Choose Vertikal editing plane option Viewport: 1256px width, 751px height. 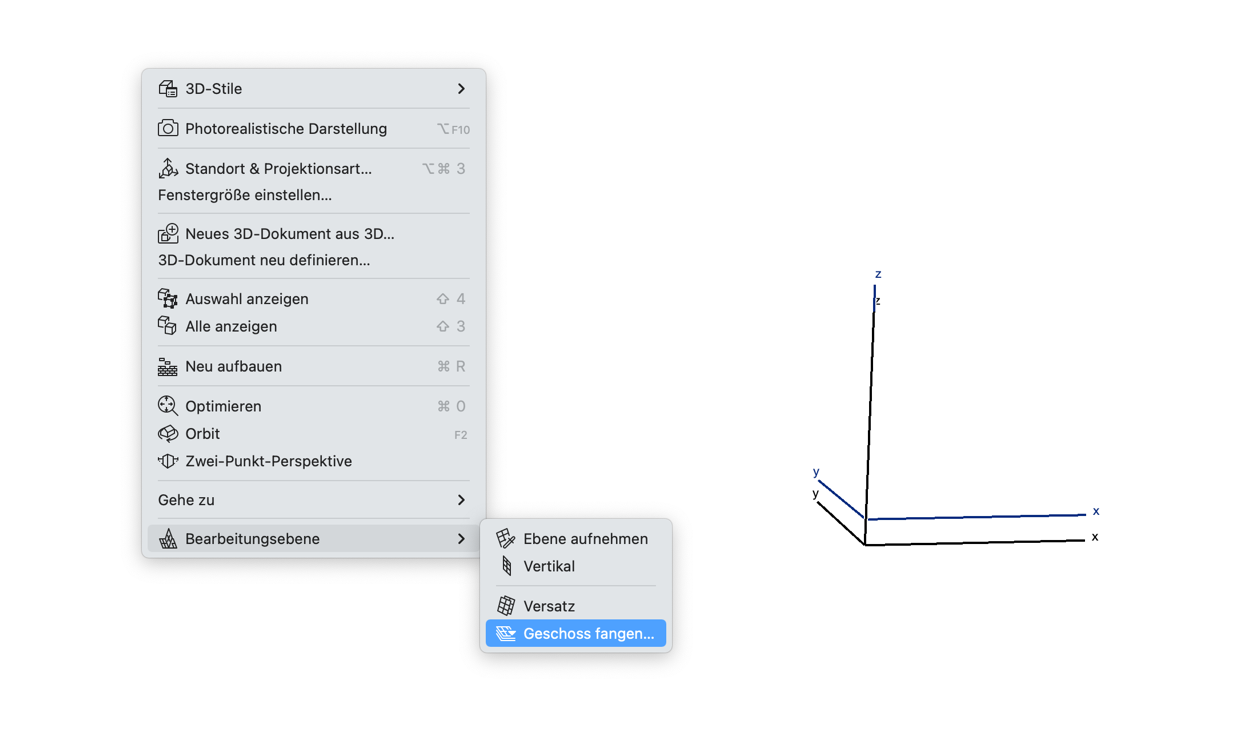549,567
